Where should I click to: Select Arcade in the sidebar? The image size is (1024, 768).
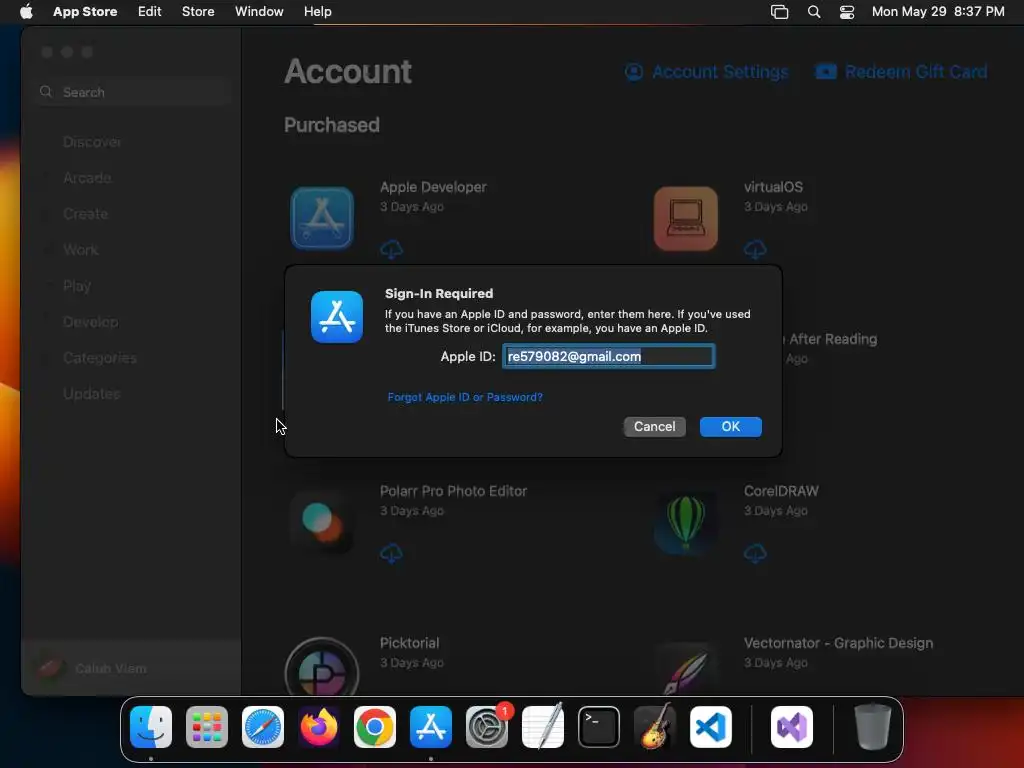[87, 178]
